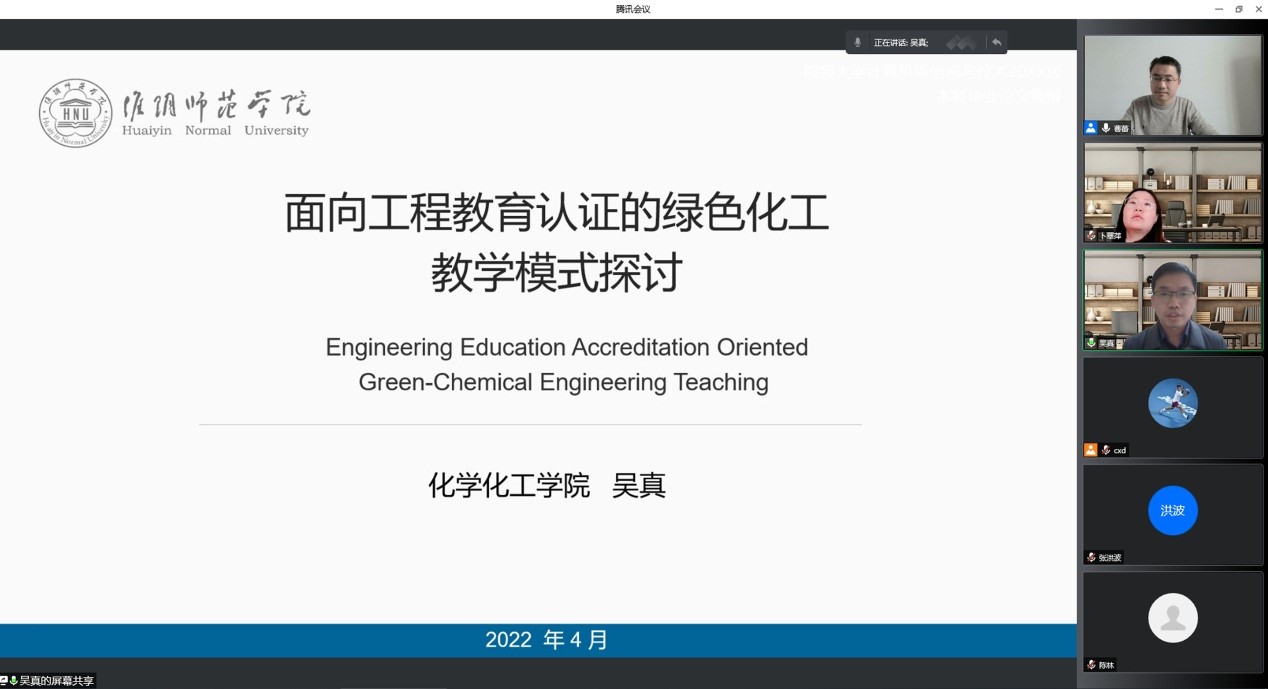Click the Huaiyin Normal University logo on slide
1268x689 pixels.
click(76, 114)
